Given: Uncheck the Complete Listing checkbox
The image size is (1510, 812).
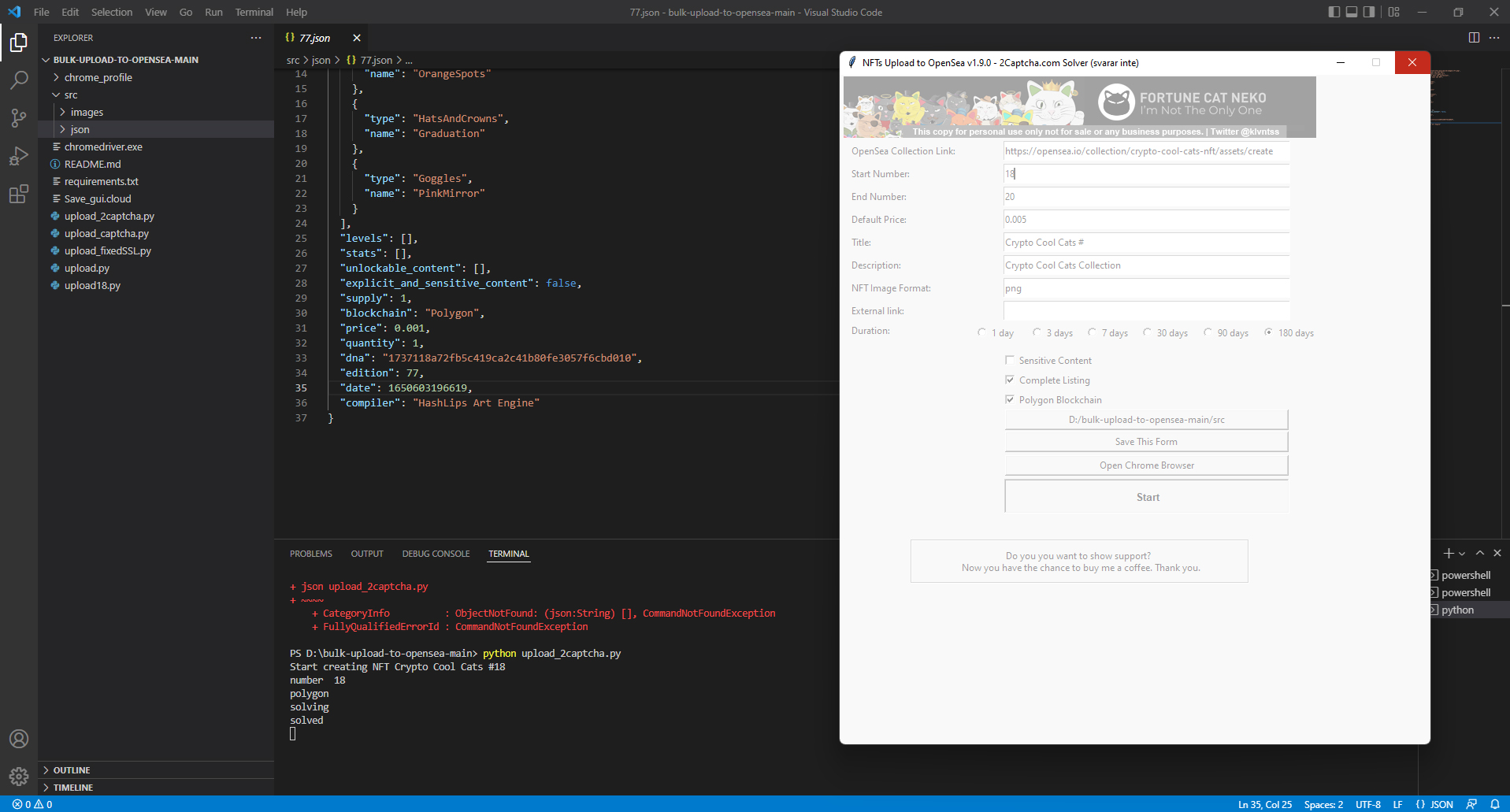Looking at the screenshot, I should (x=1011, y=380).
